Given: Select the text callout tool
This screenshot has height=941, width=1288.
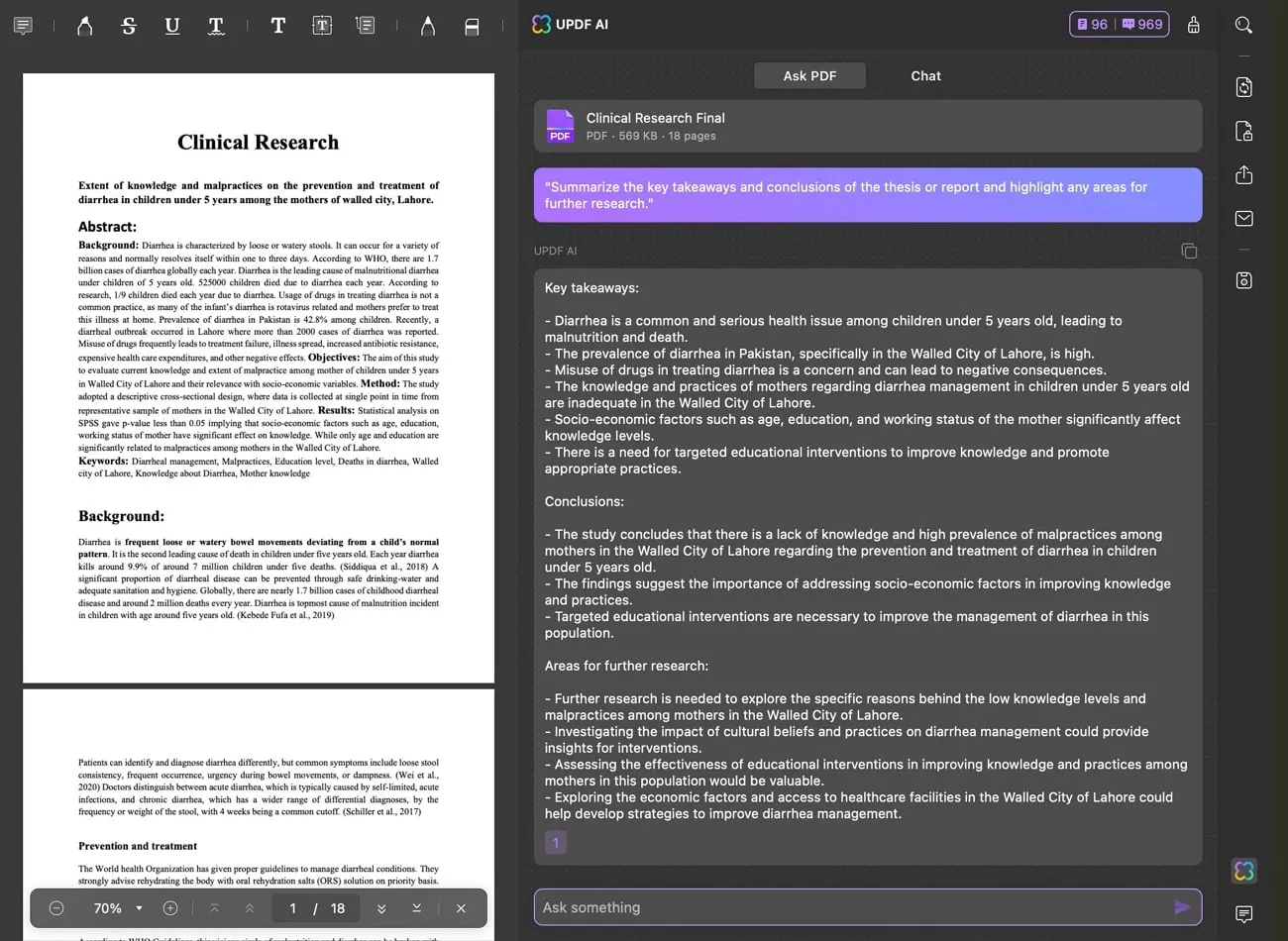Looking at the screenshot, I should (366, 25).
